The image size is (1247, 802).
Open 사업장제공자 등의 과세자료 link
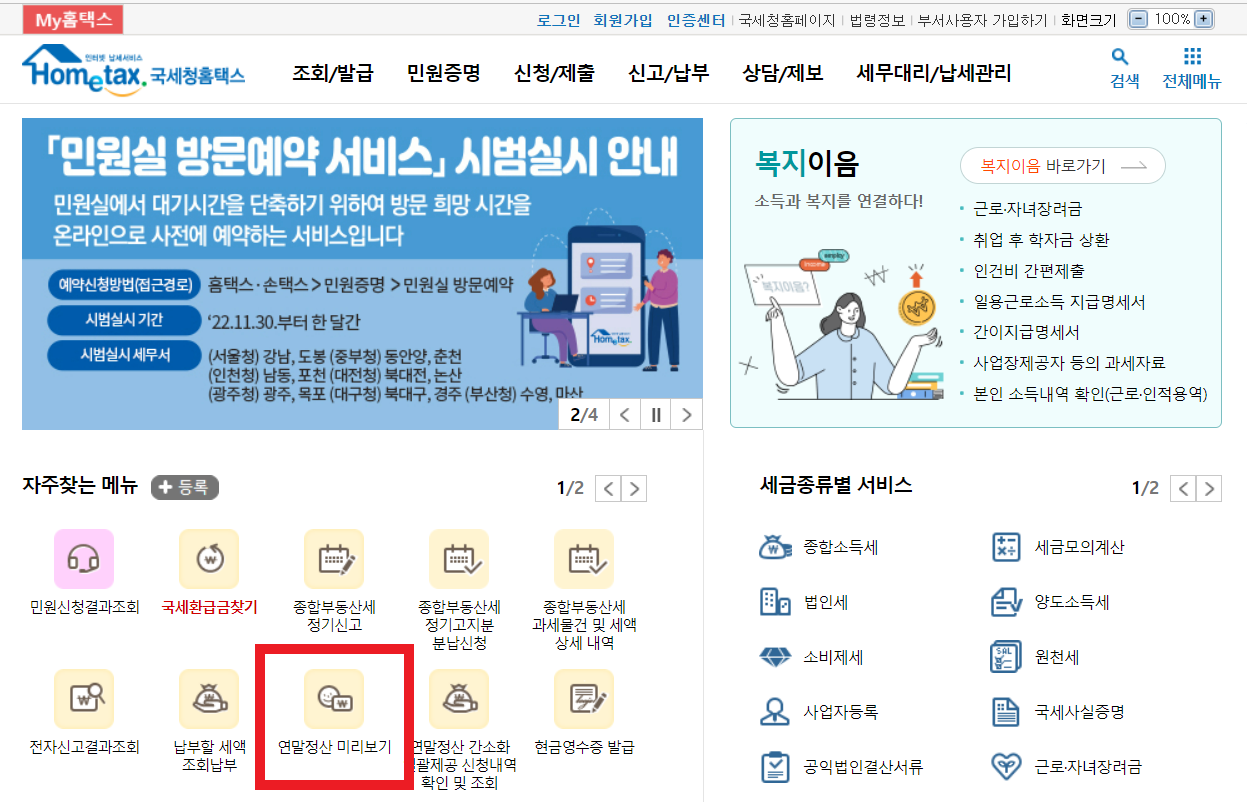coord(1069,363)
